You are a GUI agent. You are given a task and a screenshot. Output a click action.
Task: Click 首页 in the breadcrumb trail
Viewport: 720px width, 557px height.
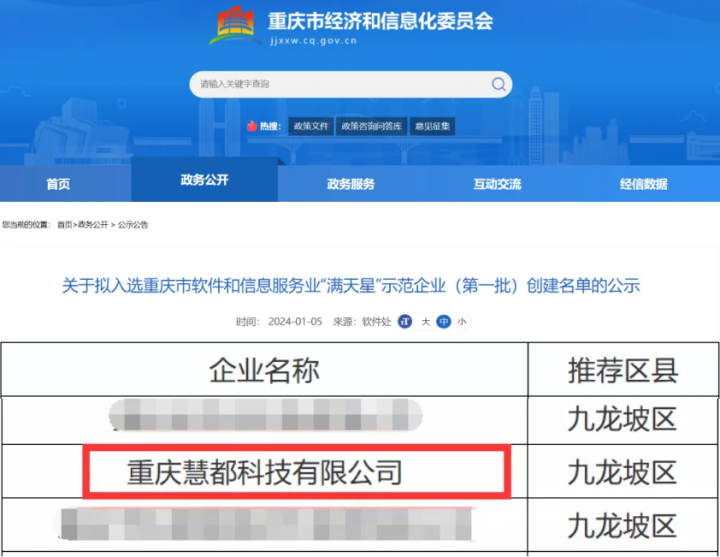click(x=65, y=225)
